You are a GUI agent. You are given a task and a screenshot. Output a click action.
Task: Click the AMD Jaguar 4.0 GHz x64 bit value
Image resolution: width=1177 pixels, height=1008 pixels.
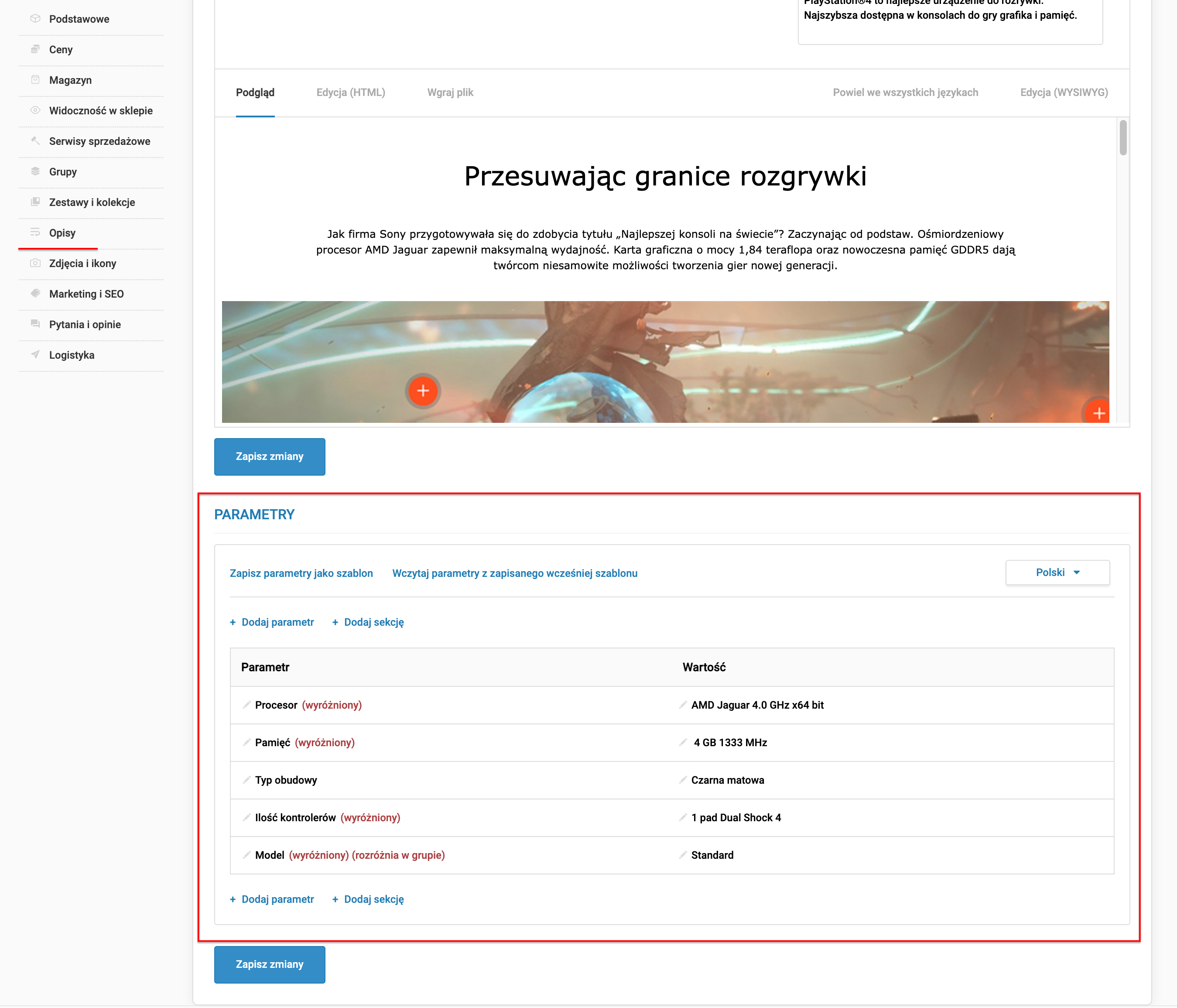pyautogui.click(x=757, y=705)
